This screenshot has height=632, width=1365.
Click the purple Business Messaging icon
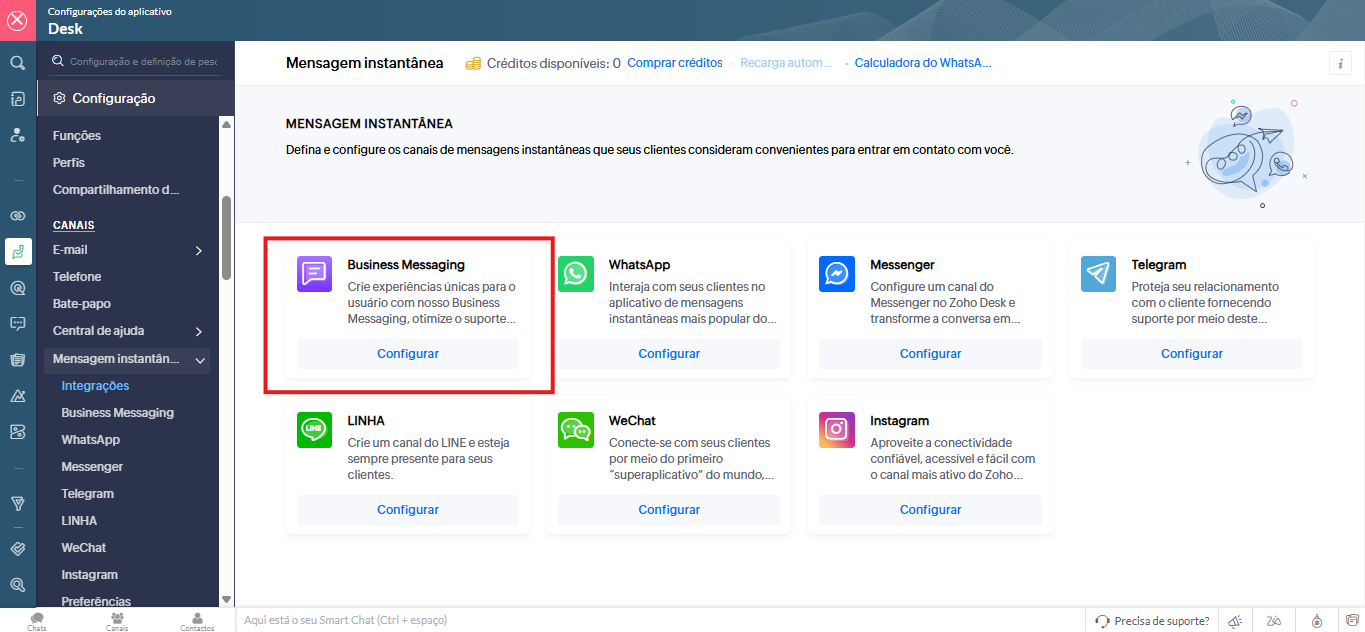pyautogui.click(x=314, y=274)
